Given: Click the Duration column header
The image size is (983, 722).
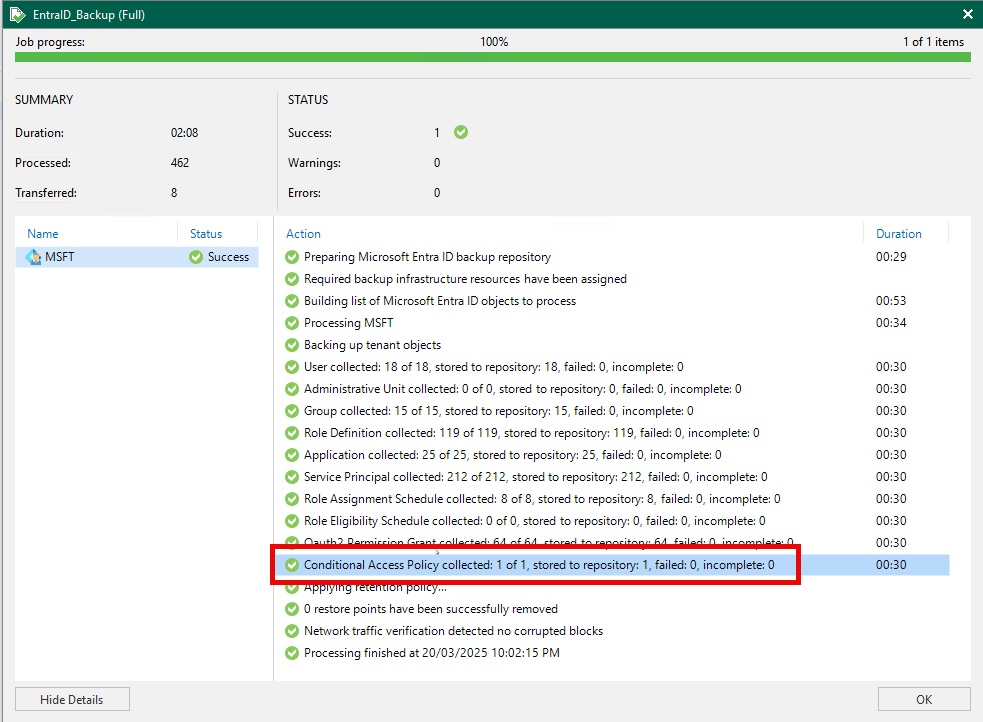Looking at the screenshot, I should (x=898, y=234).
